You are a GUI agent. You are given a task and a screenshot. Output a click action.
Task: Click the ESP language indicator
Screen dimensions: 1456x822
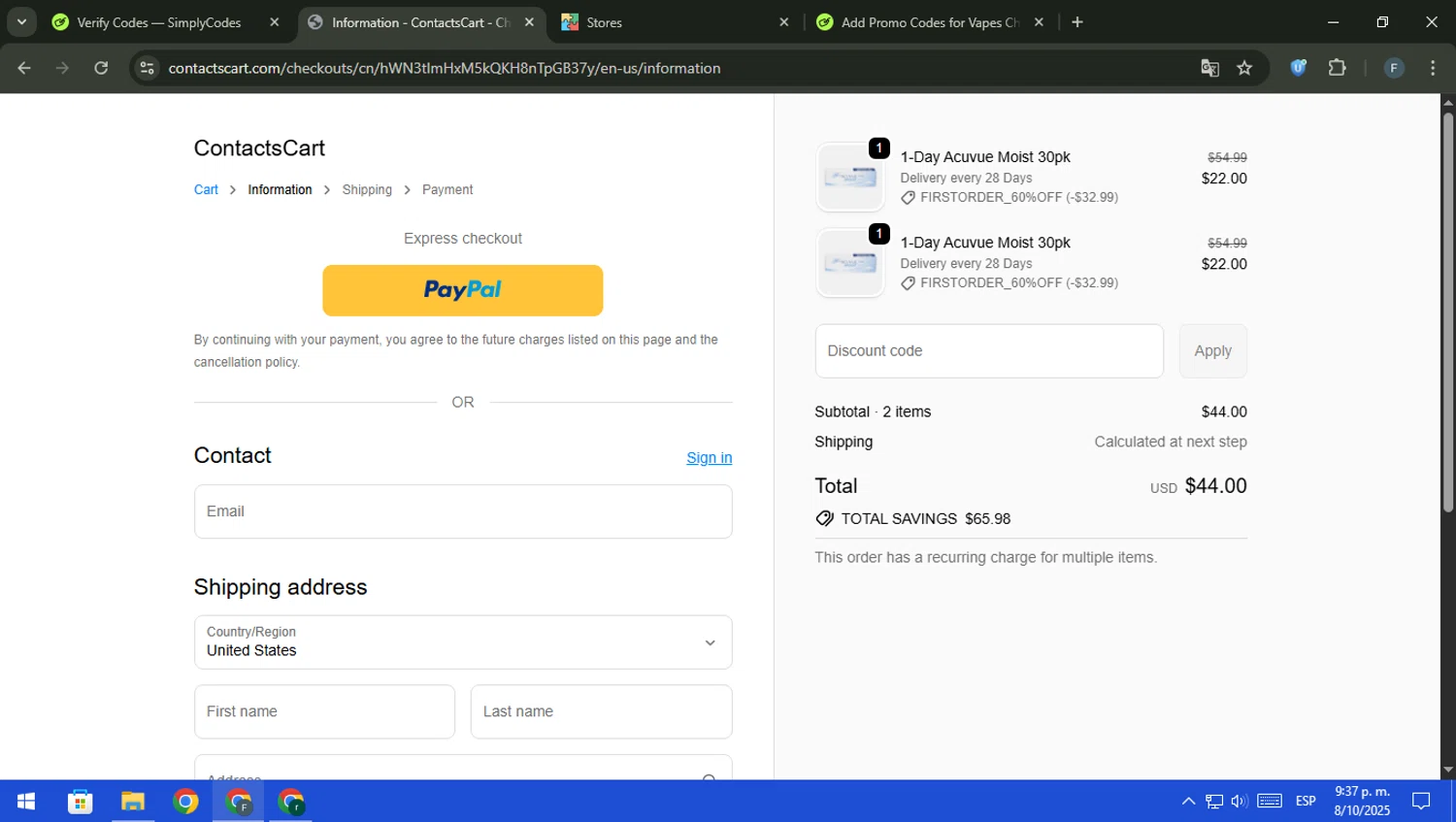[1306, 802]
